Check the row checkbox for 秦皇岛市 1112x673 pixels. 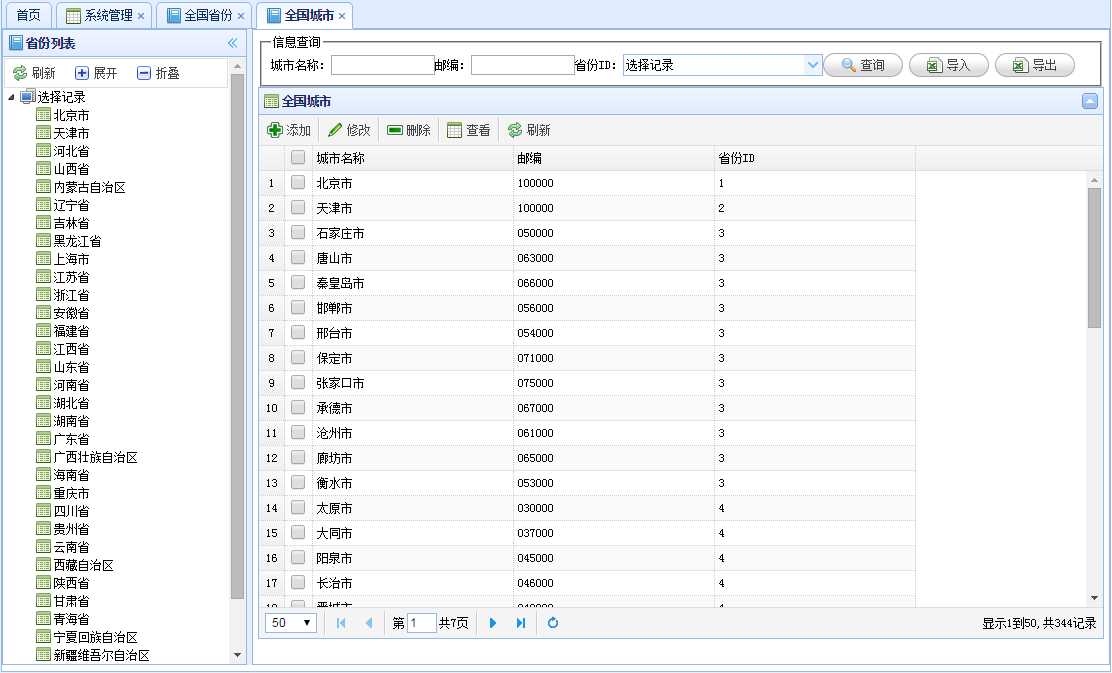[x=298, y=282]
